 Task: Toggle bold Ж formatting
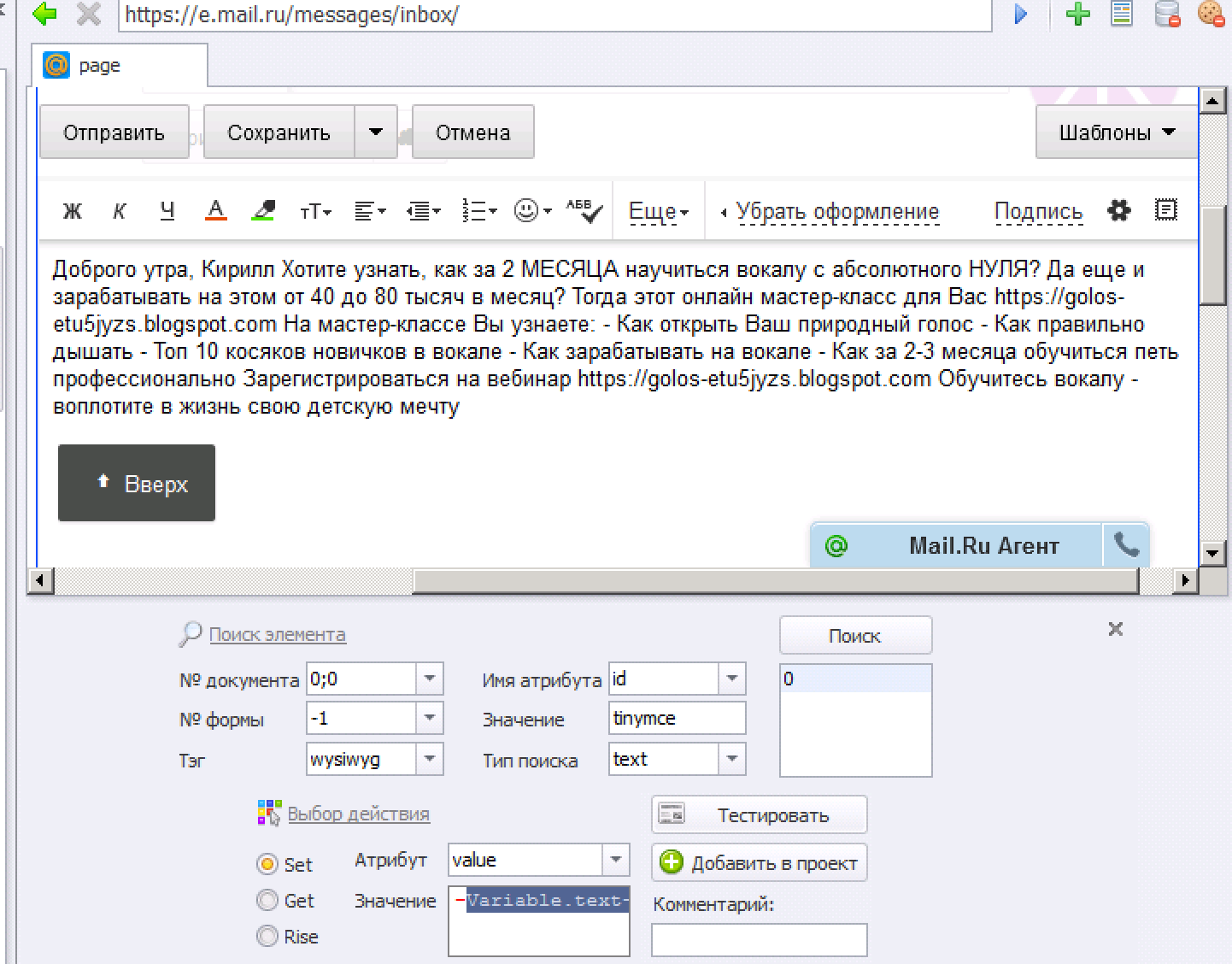pyautogui.click(x=73, y=211)
